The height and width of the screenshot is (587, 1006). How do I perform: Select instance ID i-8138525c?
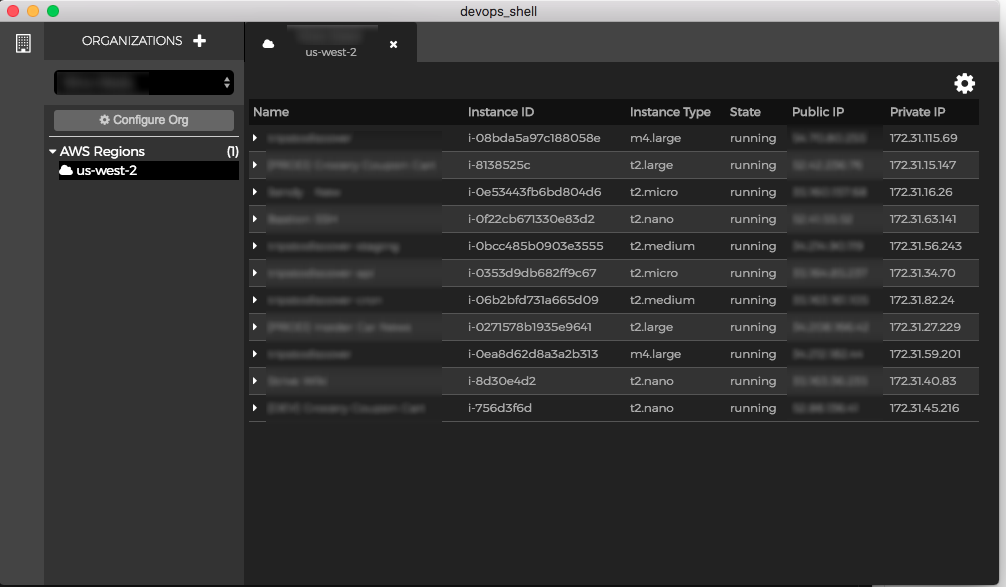499,165
